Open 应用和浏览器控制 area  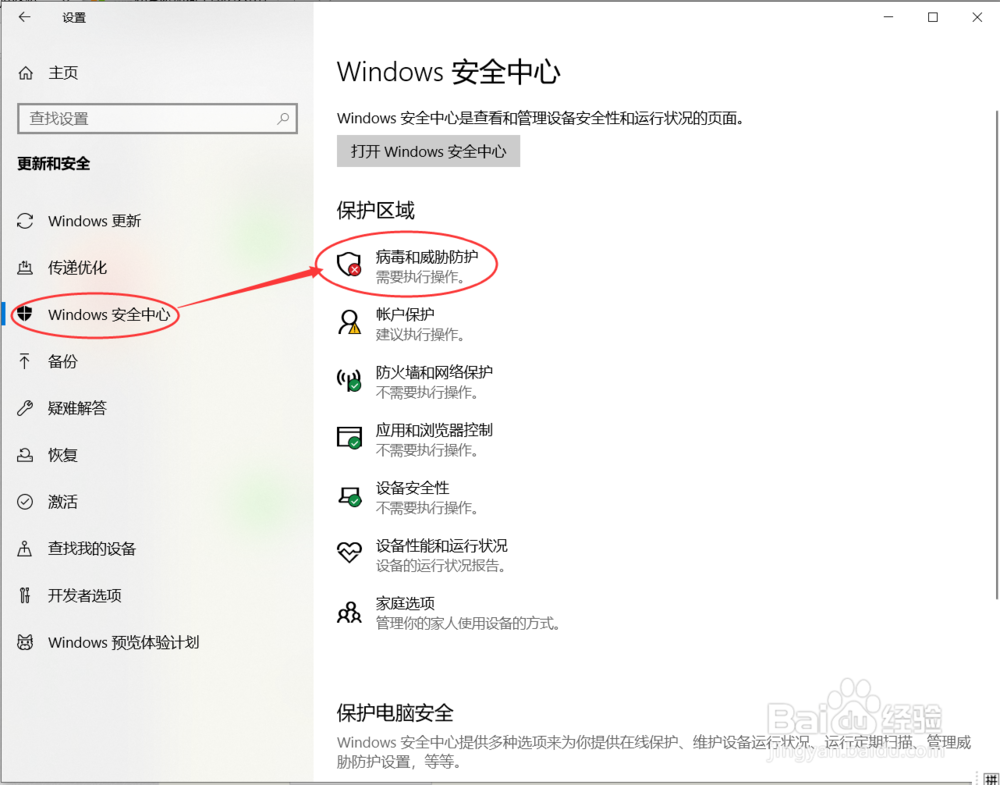click(x=415, y=439)
